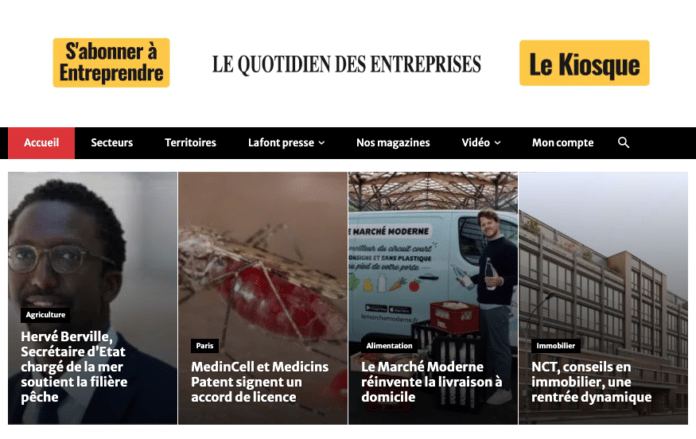Select the Alimentation category tag
Image resolution: width=696 pixels, height=439 pixels.
[x=389, y=345]
